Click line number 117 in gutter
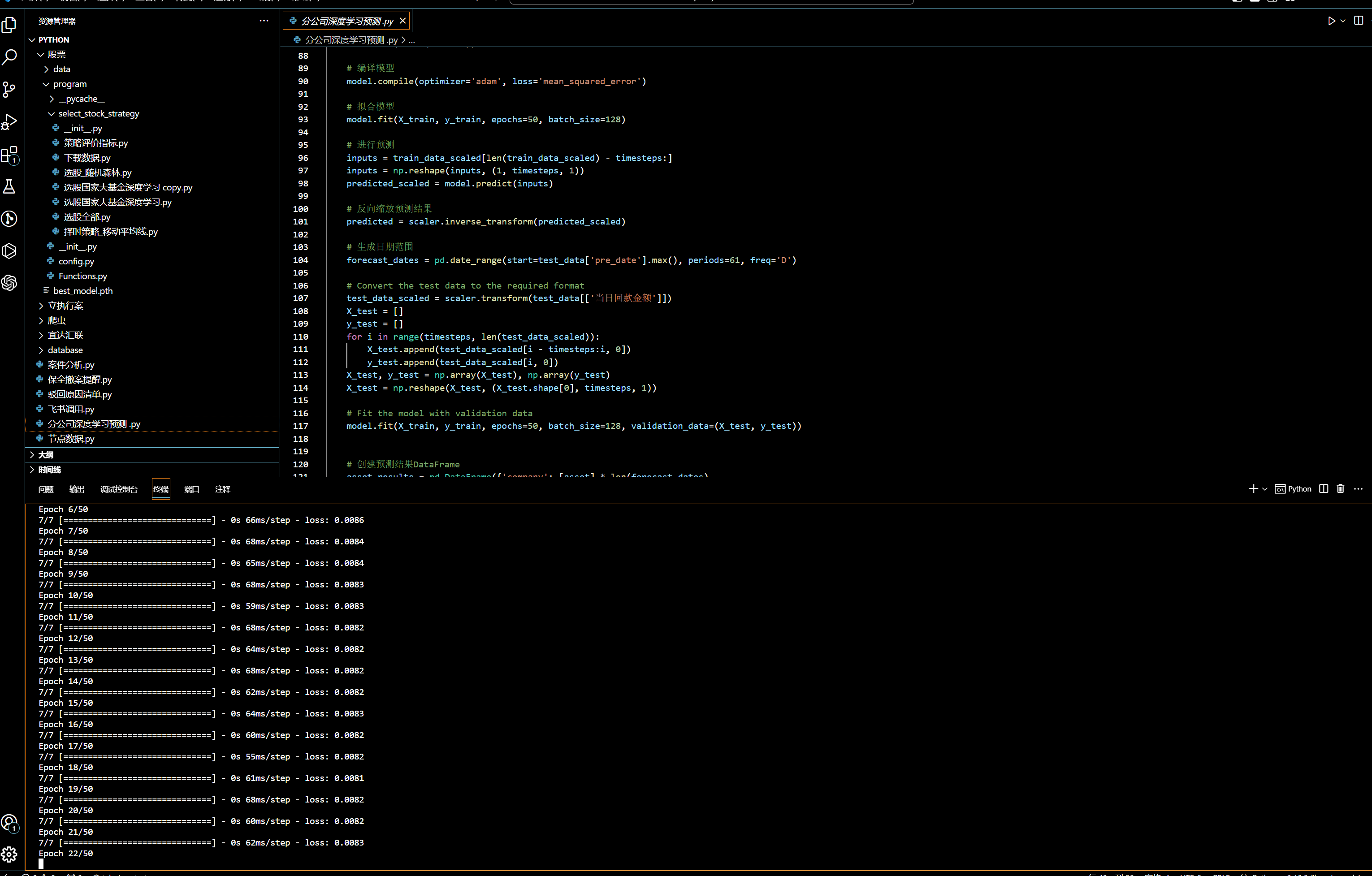The image size is (1372, 876). pos(300,426)
